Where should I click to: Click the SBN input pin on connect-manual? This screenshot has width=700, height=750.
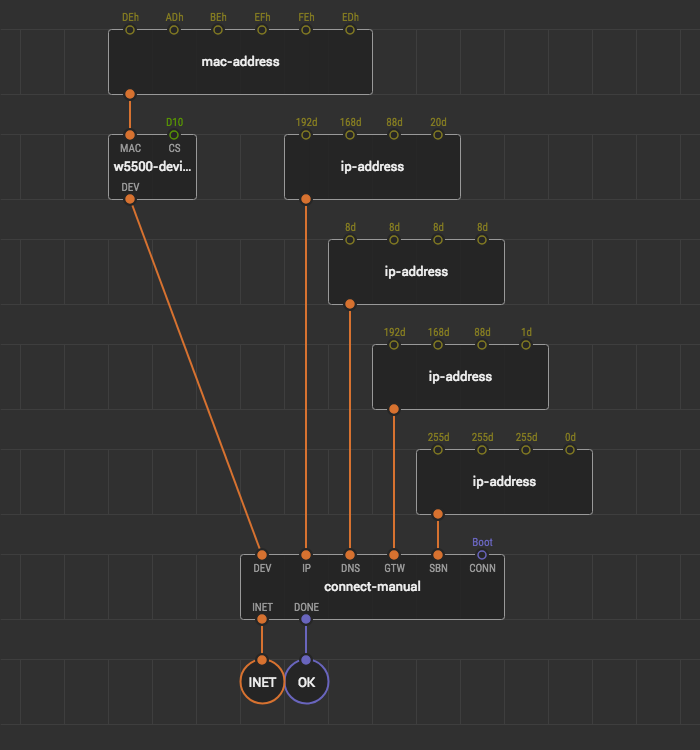438,555
